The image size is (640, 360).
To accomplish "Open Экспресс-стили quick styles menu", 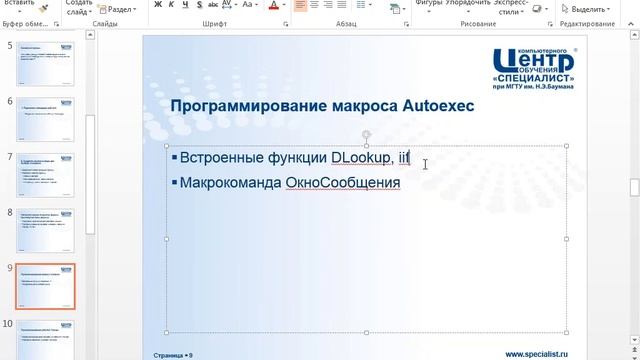I will click(x=511, y=7).
